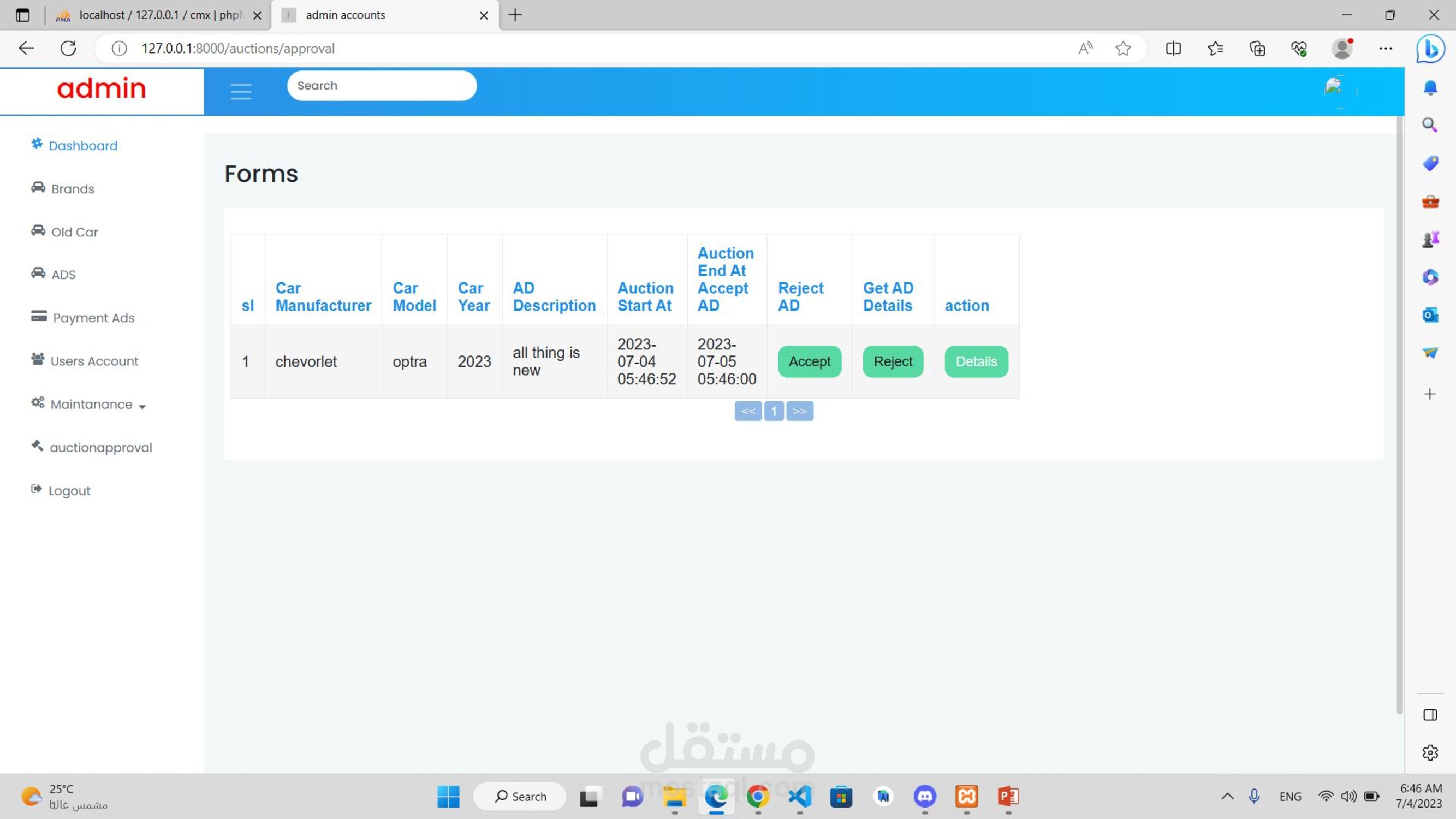Open Payment Ads in the sidebar
Screen dimensions: 1456x819
coord(93,318)
